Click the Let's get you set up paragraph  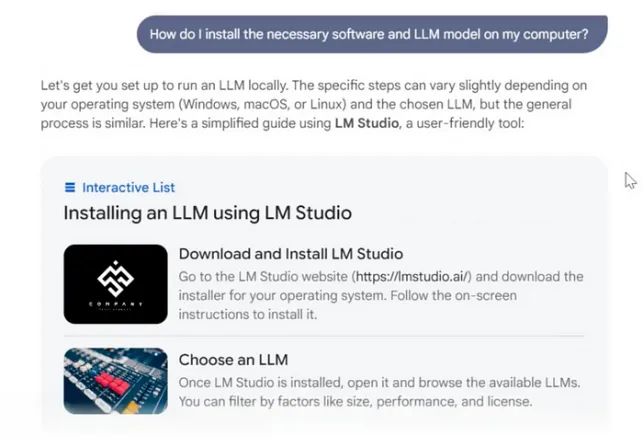point(314,104)
